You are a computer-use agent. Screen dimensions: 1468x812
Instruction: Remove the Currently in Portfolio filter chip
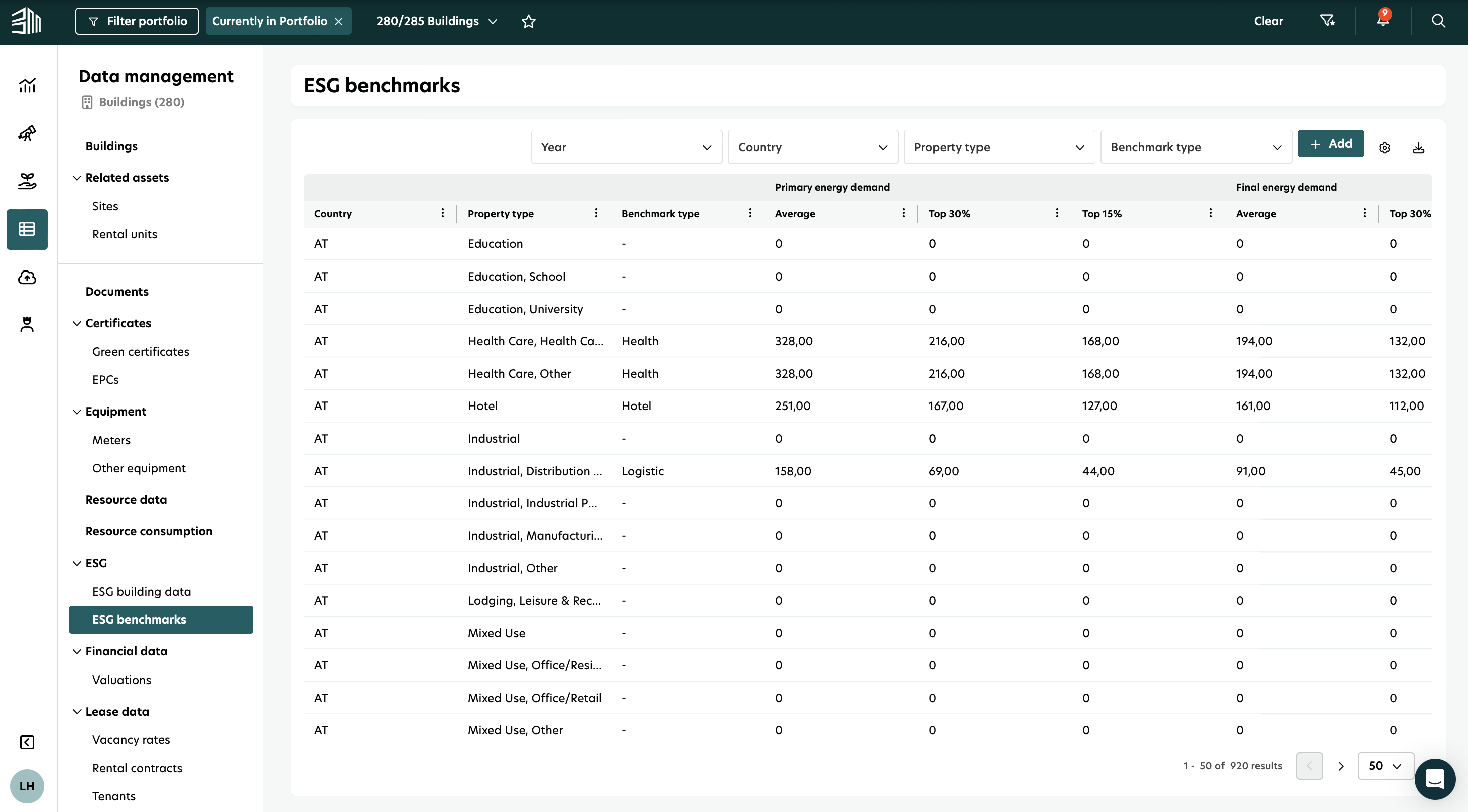click(339, 21)
